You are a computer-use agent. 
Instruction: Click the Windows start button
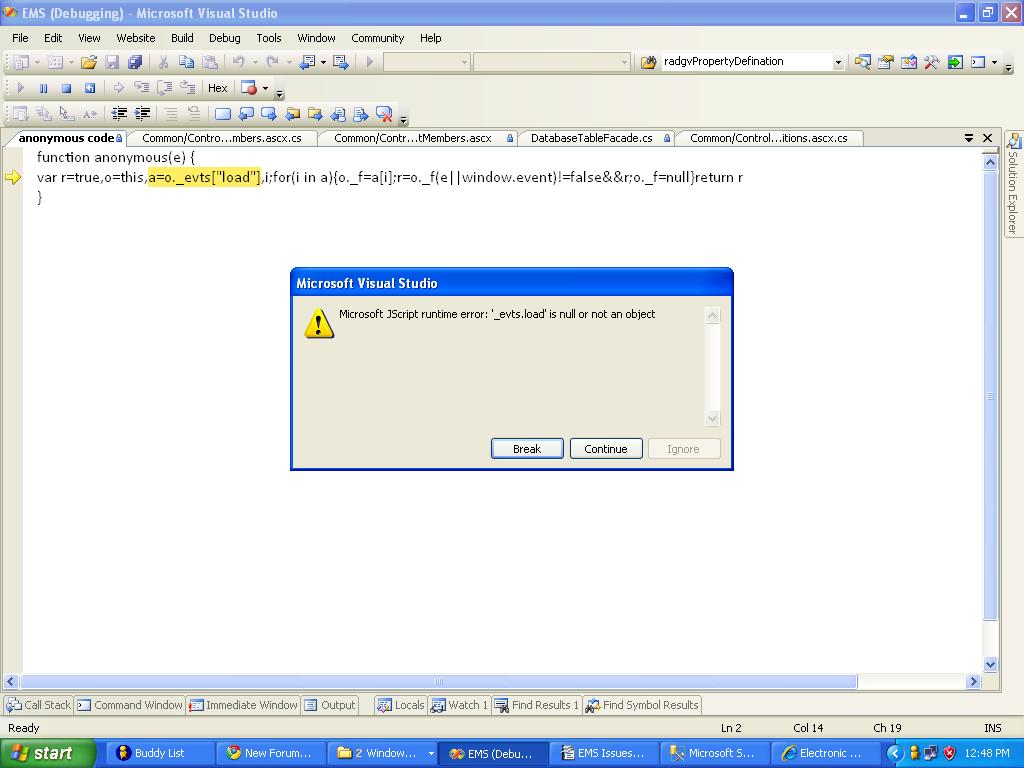pyautogui.click(x=47, y=753)
